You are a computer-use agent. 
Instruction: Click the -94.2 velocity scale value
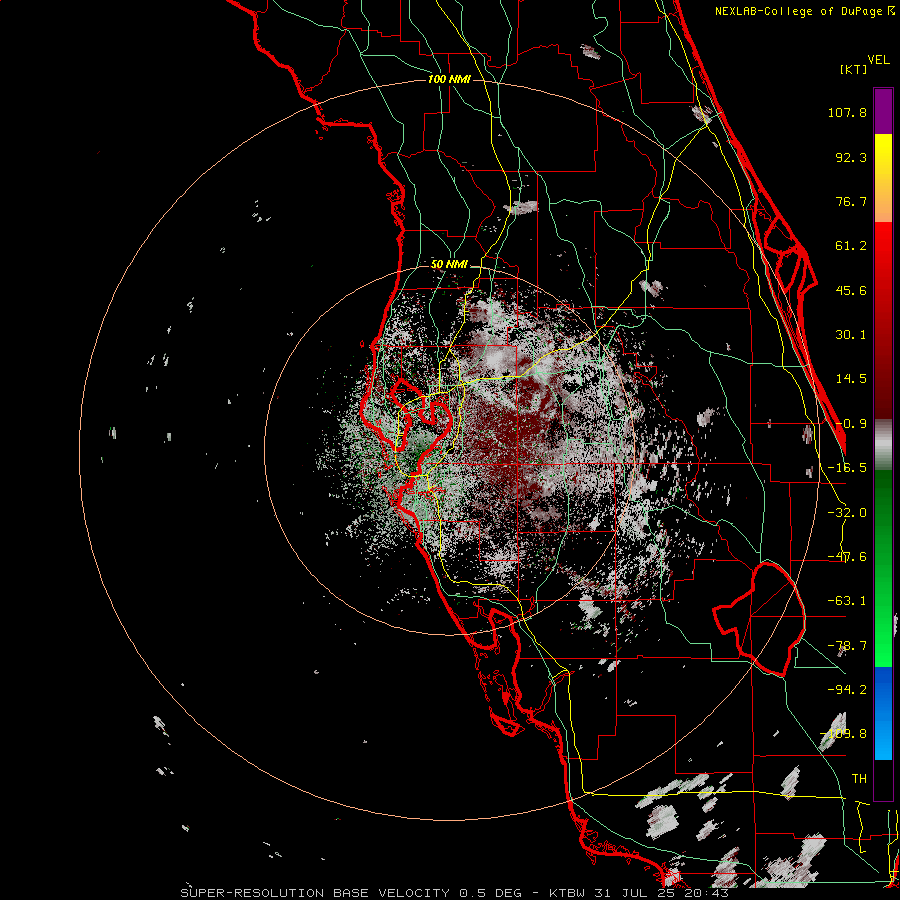[x=847, y=690]
